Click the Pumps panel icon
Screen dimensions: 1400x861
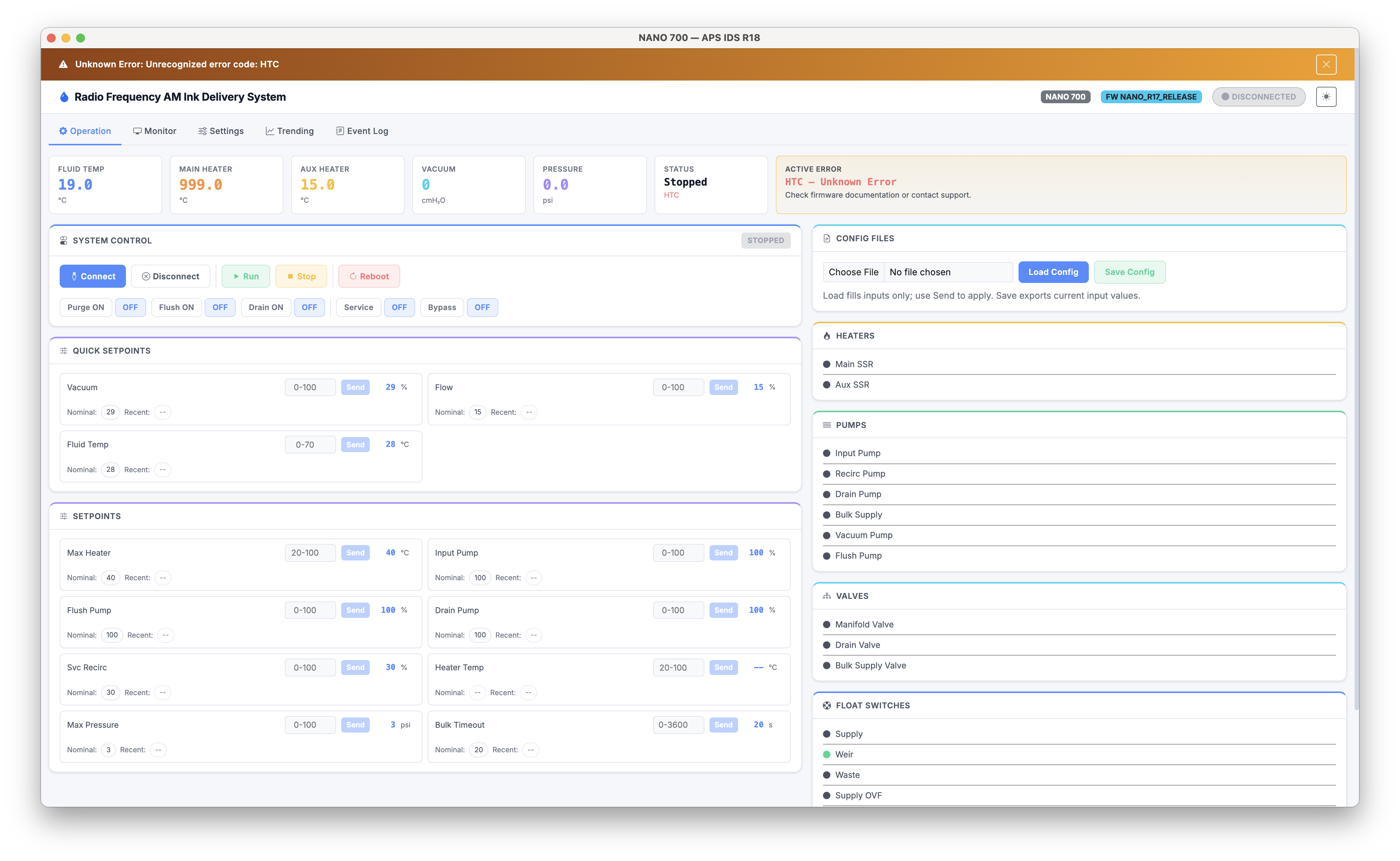tap(827, 425)
